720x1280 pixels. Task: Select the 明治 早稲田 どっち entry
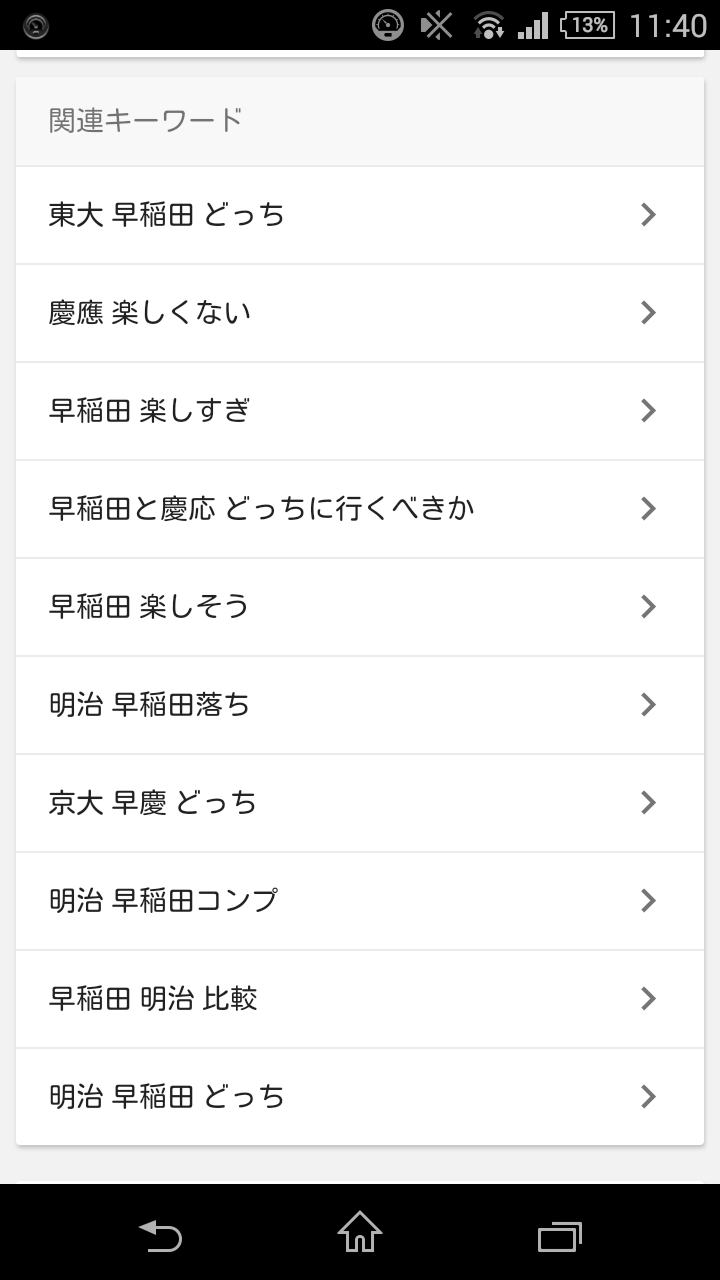click(x=167, y=1097)
